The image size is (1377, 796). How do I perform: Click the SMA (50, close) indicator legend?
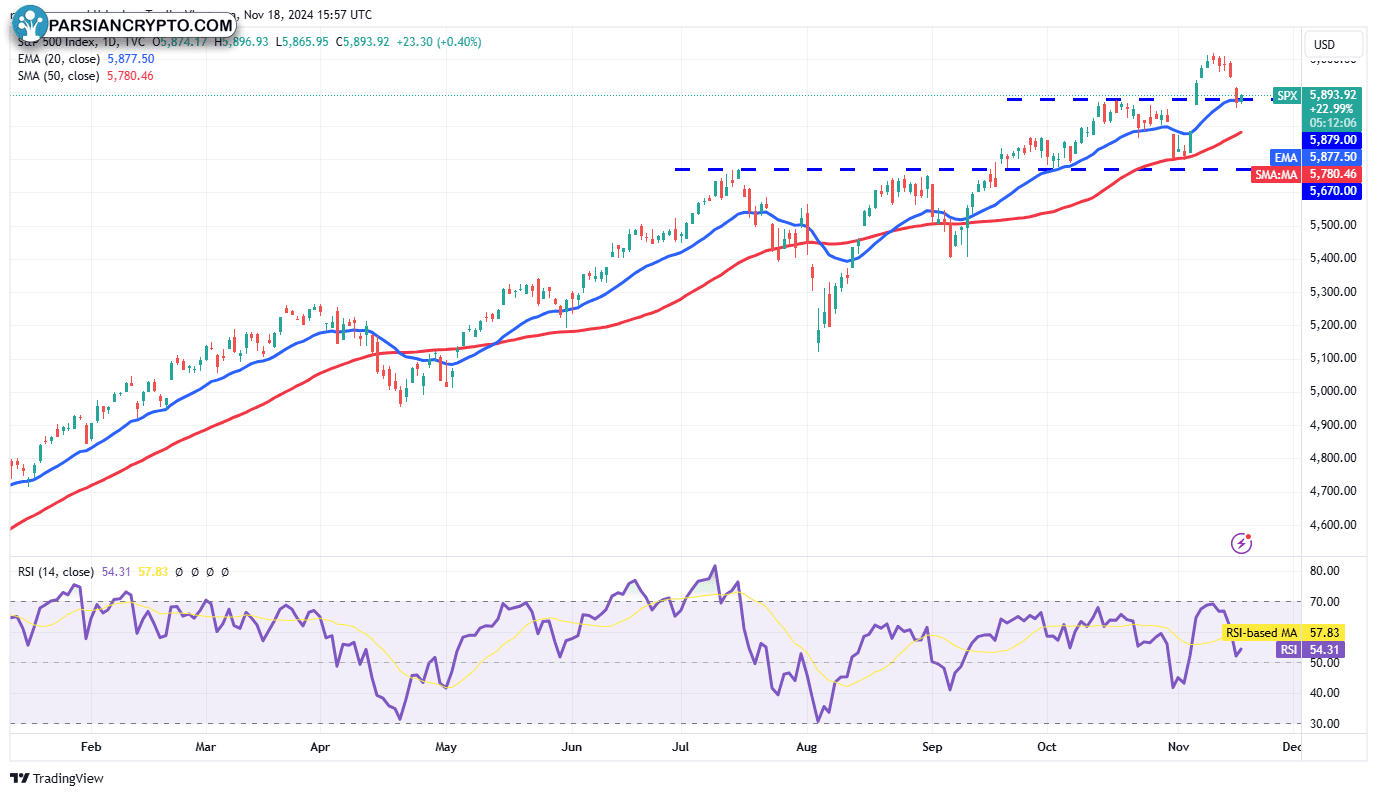pos(58,76)
